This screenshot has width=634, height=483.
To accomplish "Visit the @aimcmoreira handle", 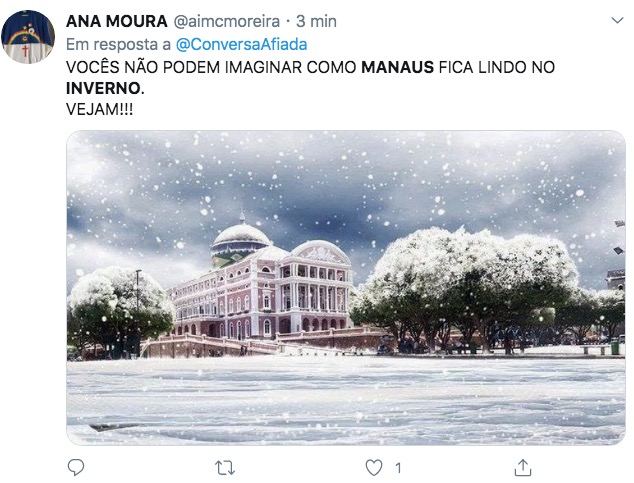I will coord(226,21).
